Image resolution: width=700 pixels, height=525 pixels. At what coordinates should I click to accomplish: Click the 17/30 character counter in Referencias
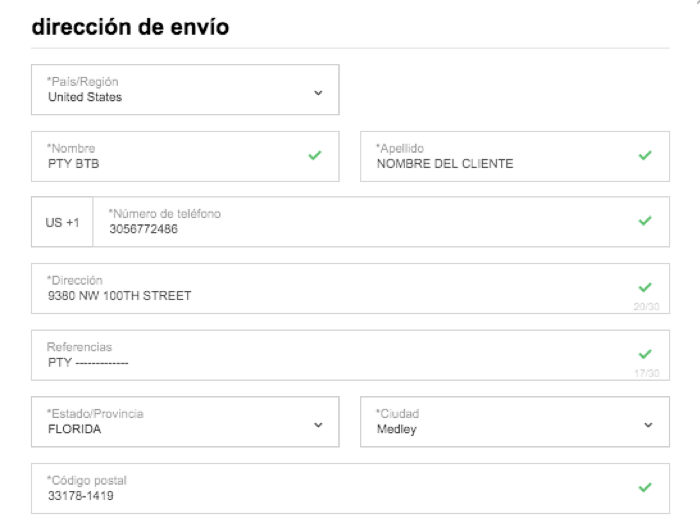point(646,373)
